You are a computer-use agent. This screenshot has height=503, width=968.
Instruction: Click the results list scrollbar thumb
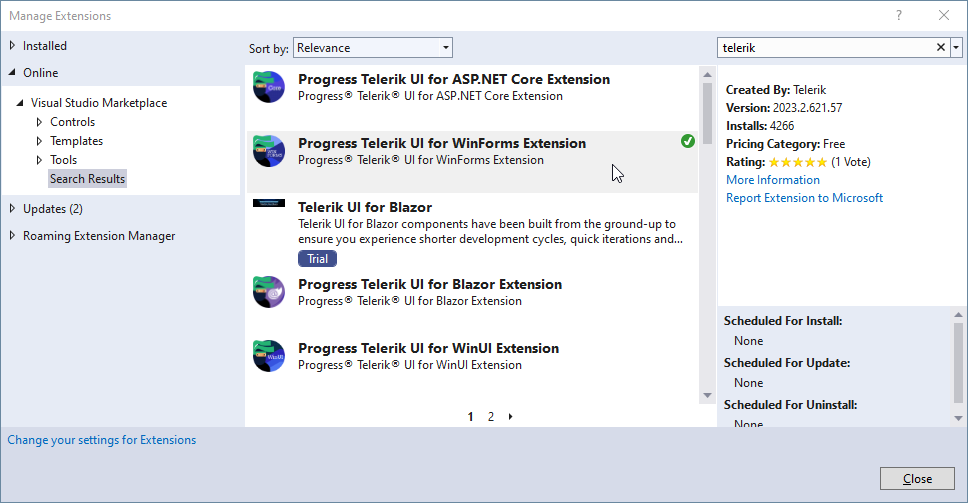click(707, 114)
